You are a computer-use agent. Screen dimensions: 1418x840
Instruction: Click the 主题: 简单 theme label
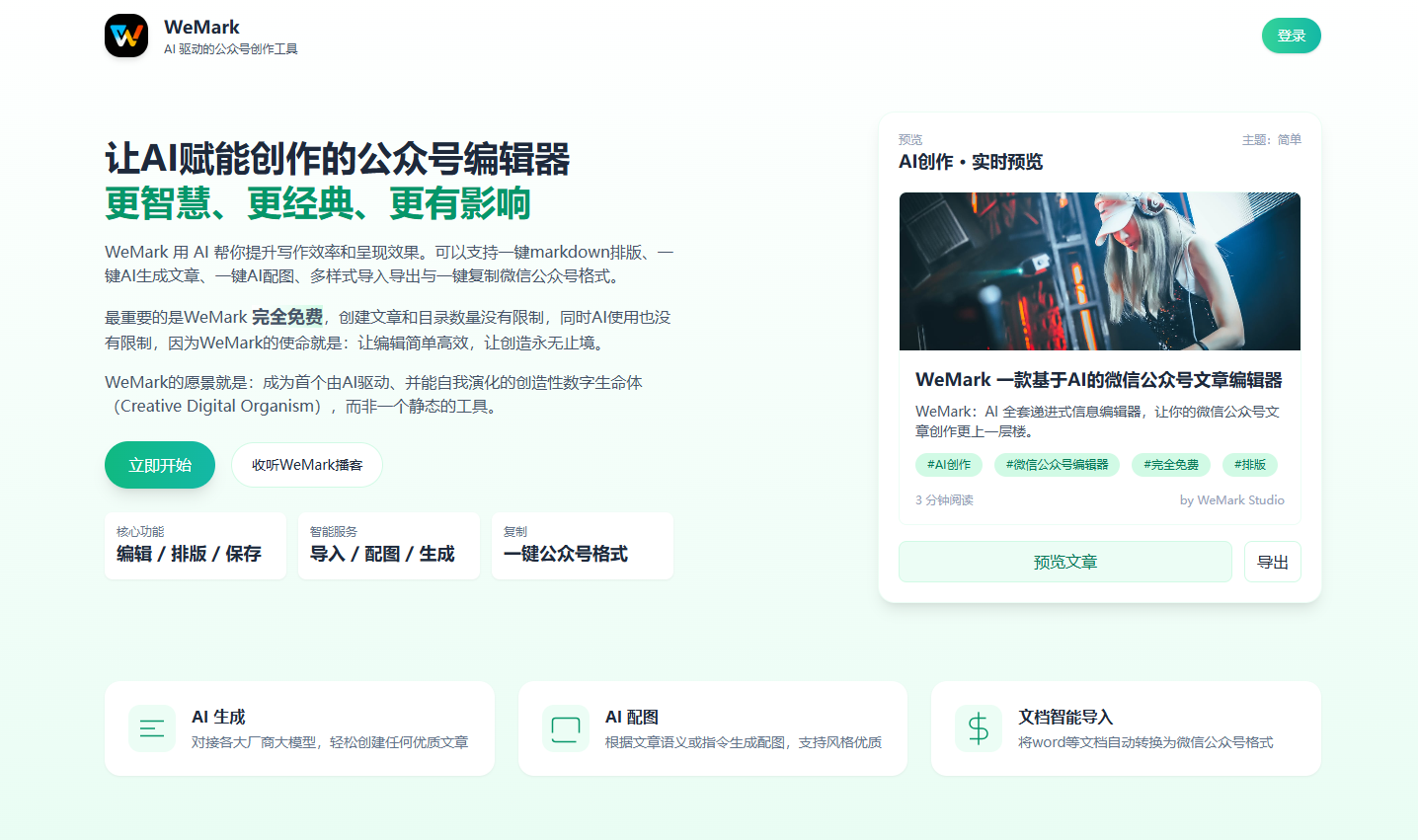click(1271, 140)
